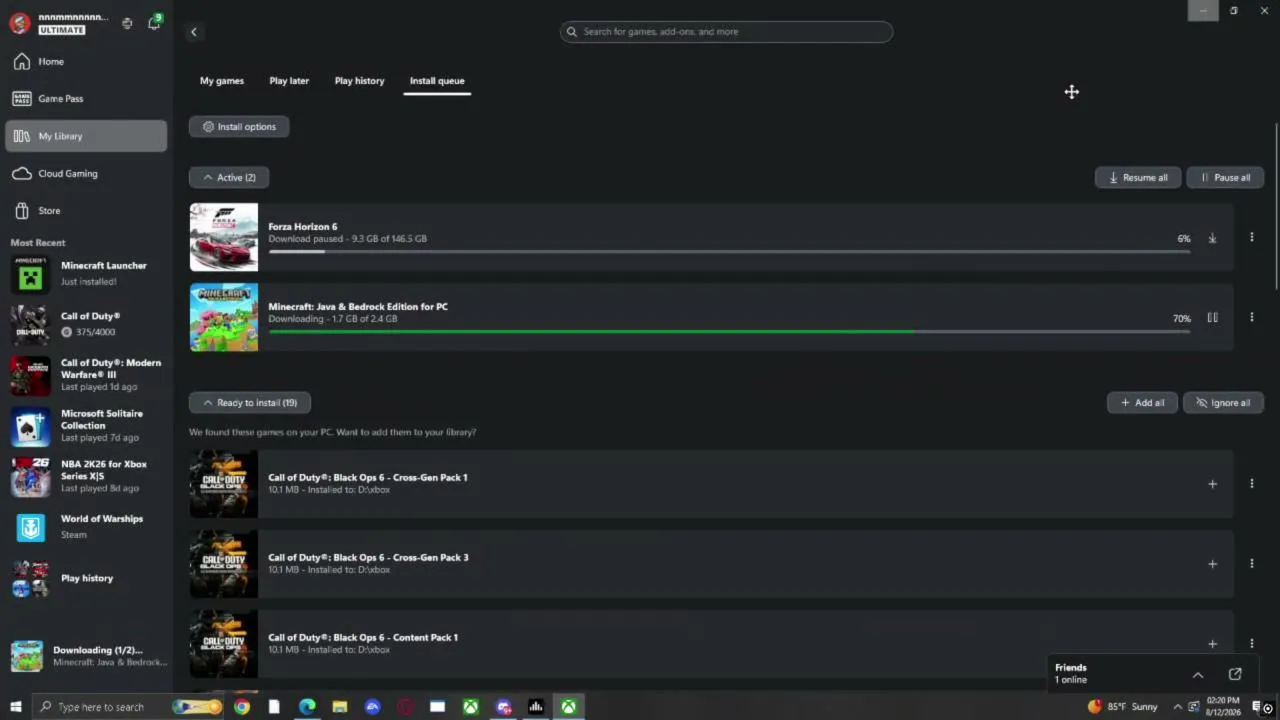The height and width of the screenshot is (720, 1280).
Task: Open the profile avatar in the sidebar
Action: [20, 23]
